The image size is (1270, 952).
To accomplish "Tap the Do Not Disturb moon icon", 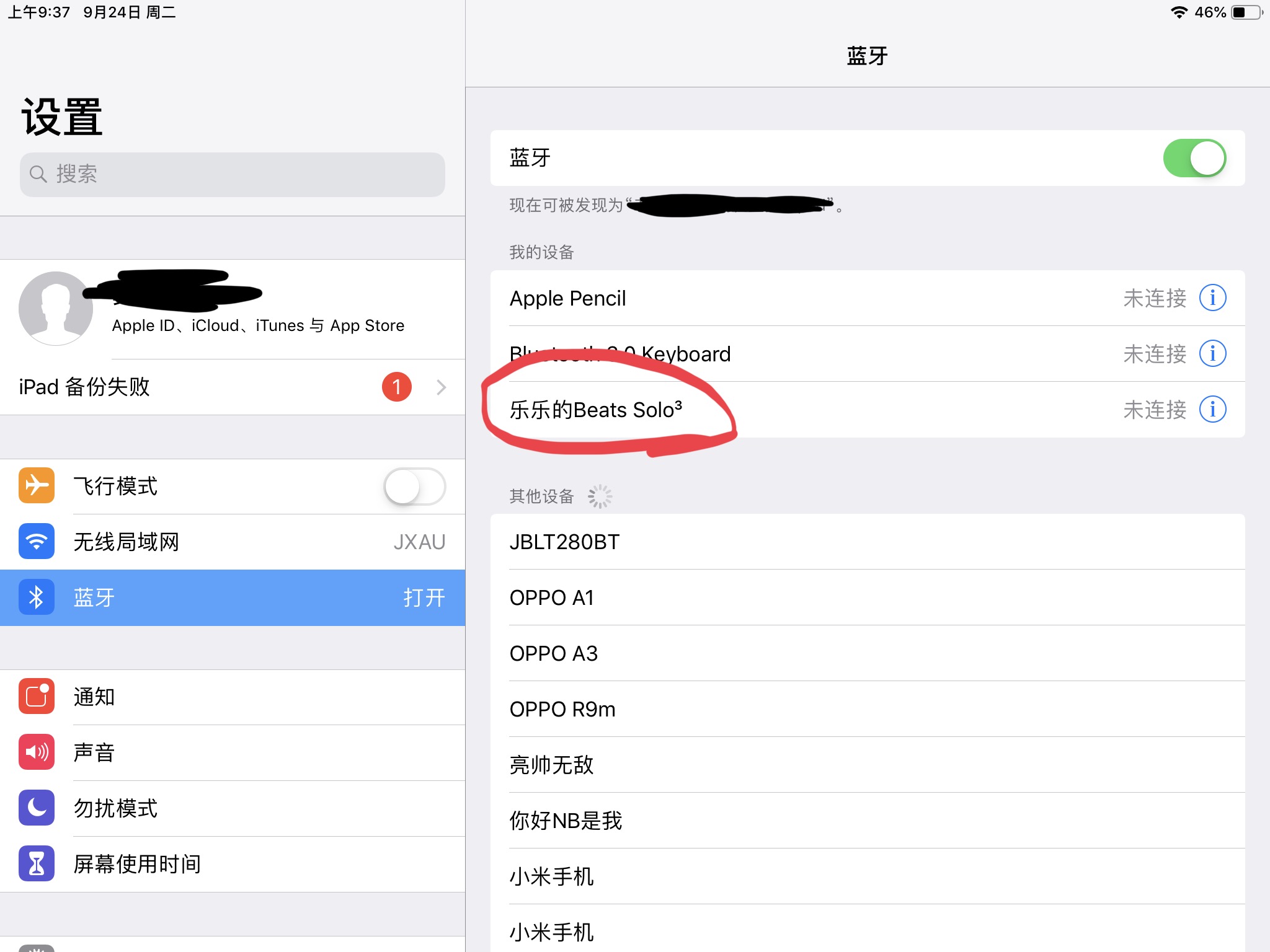I will click(37, 808).
